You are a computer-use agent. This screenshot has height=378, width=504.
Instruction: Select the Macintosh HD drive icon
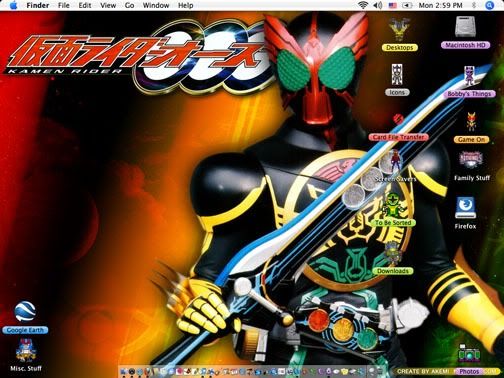click(466, 27)
